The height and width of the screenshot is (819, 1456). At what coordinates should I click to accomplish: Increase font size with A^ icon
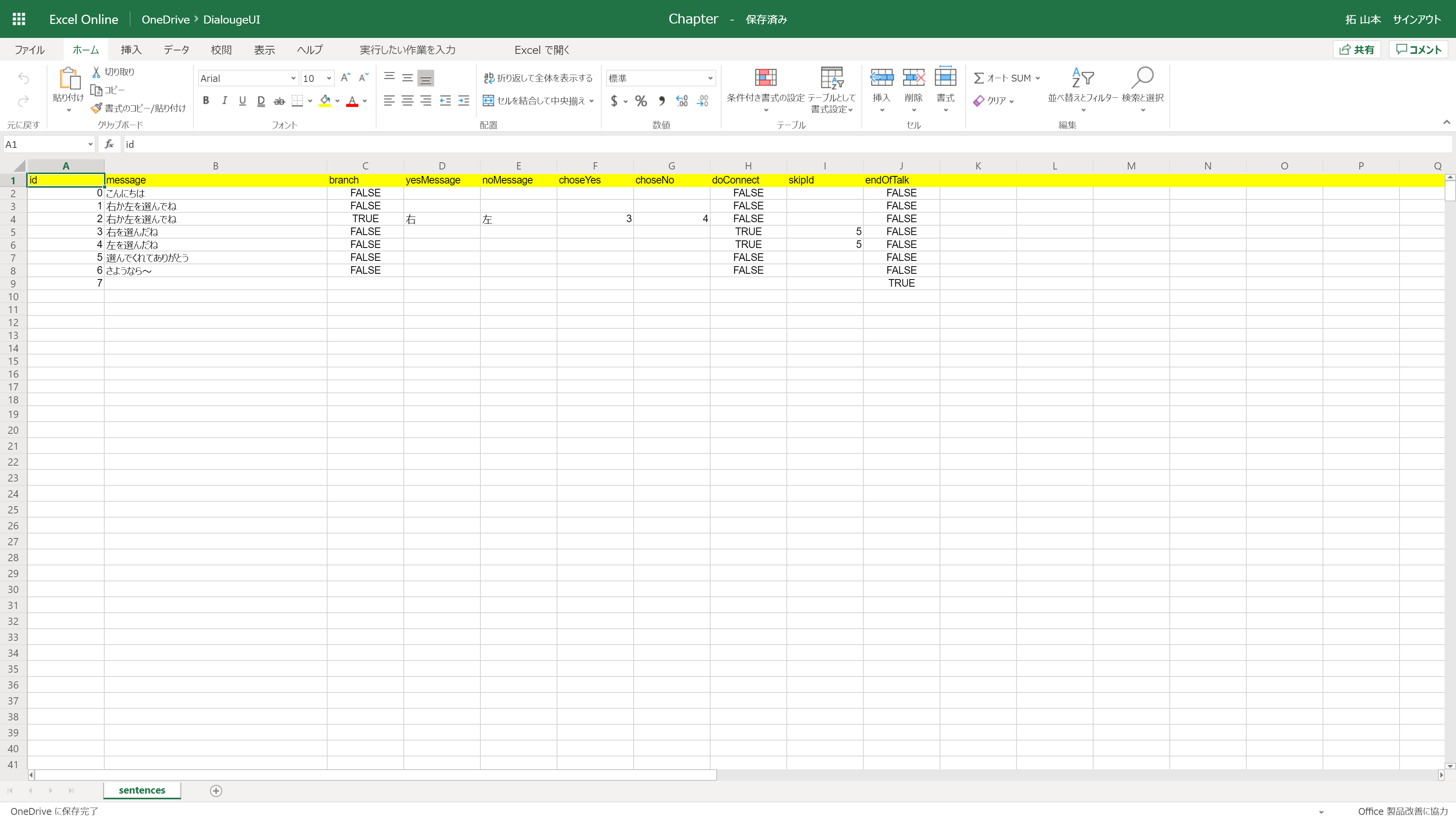(x=345, y=77)
